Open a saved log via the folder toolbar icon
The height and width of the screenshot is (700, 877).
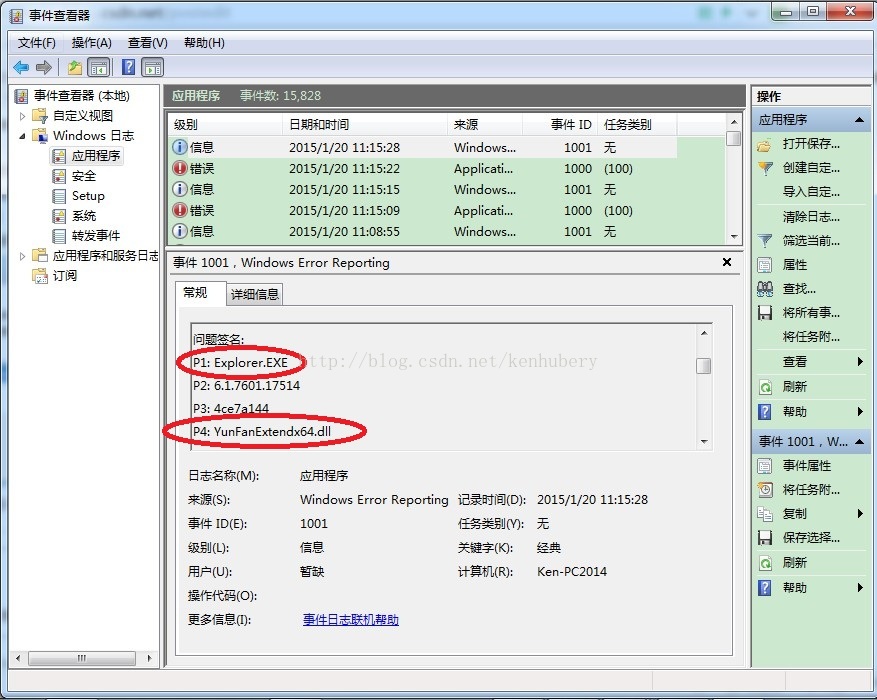[x=73, y=67]
